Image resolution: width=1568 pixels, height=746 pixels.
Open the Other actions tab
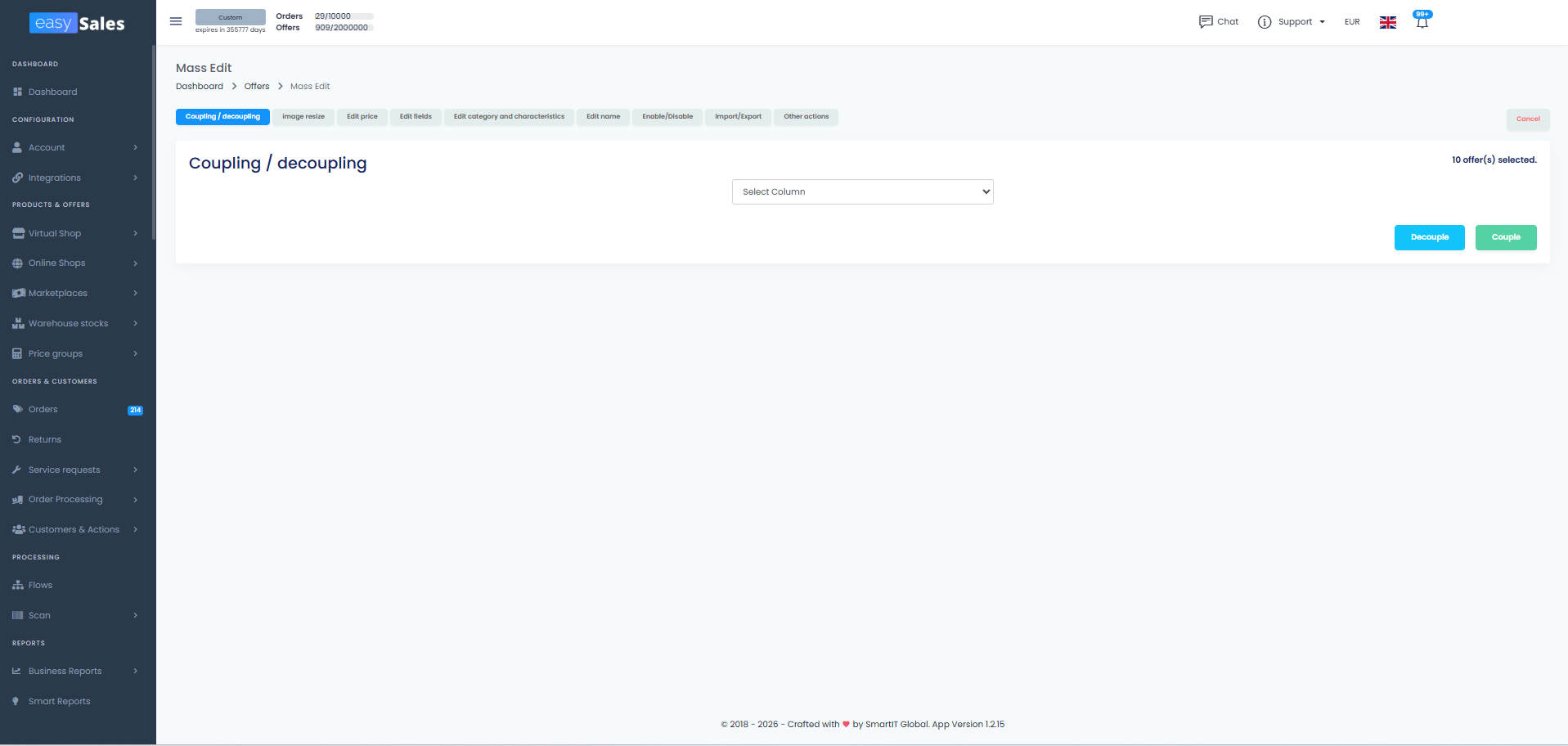click(806, 117)
